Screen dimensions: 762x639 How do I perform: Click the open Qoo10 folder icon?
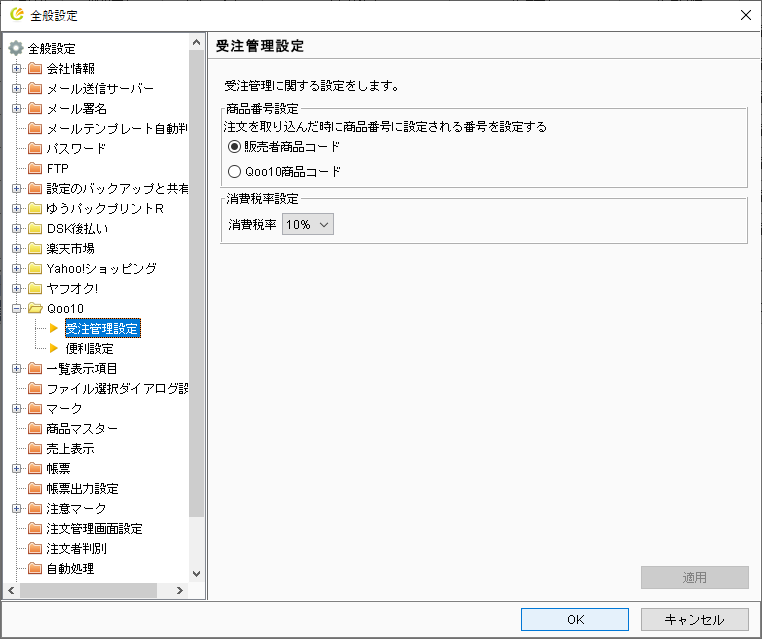click(35, 308)
